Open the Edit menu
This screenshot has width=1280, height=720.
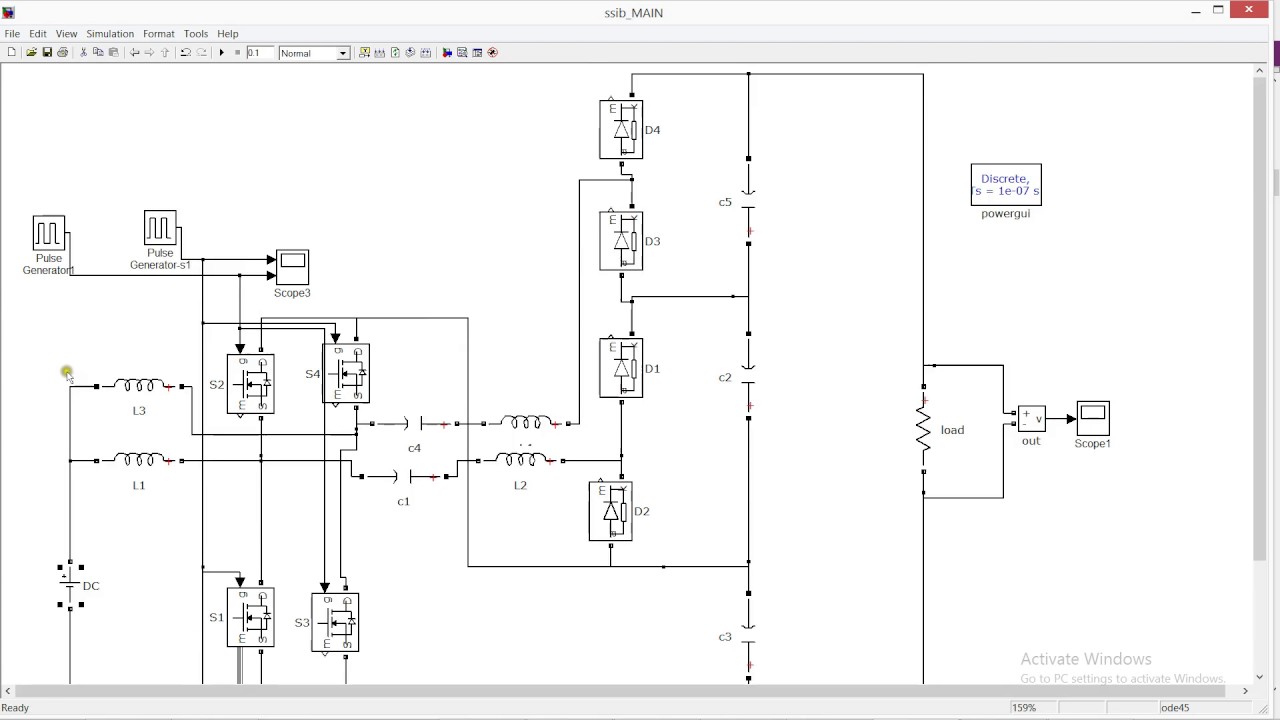(38, 34)
